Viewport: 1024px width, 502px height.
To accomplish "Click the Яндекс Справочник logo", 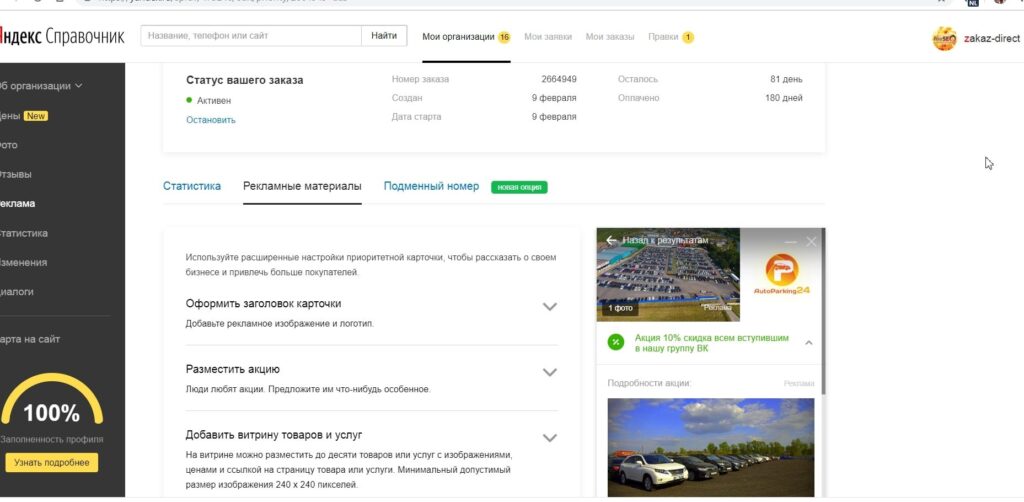I will (62, 37).
